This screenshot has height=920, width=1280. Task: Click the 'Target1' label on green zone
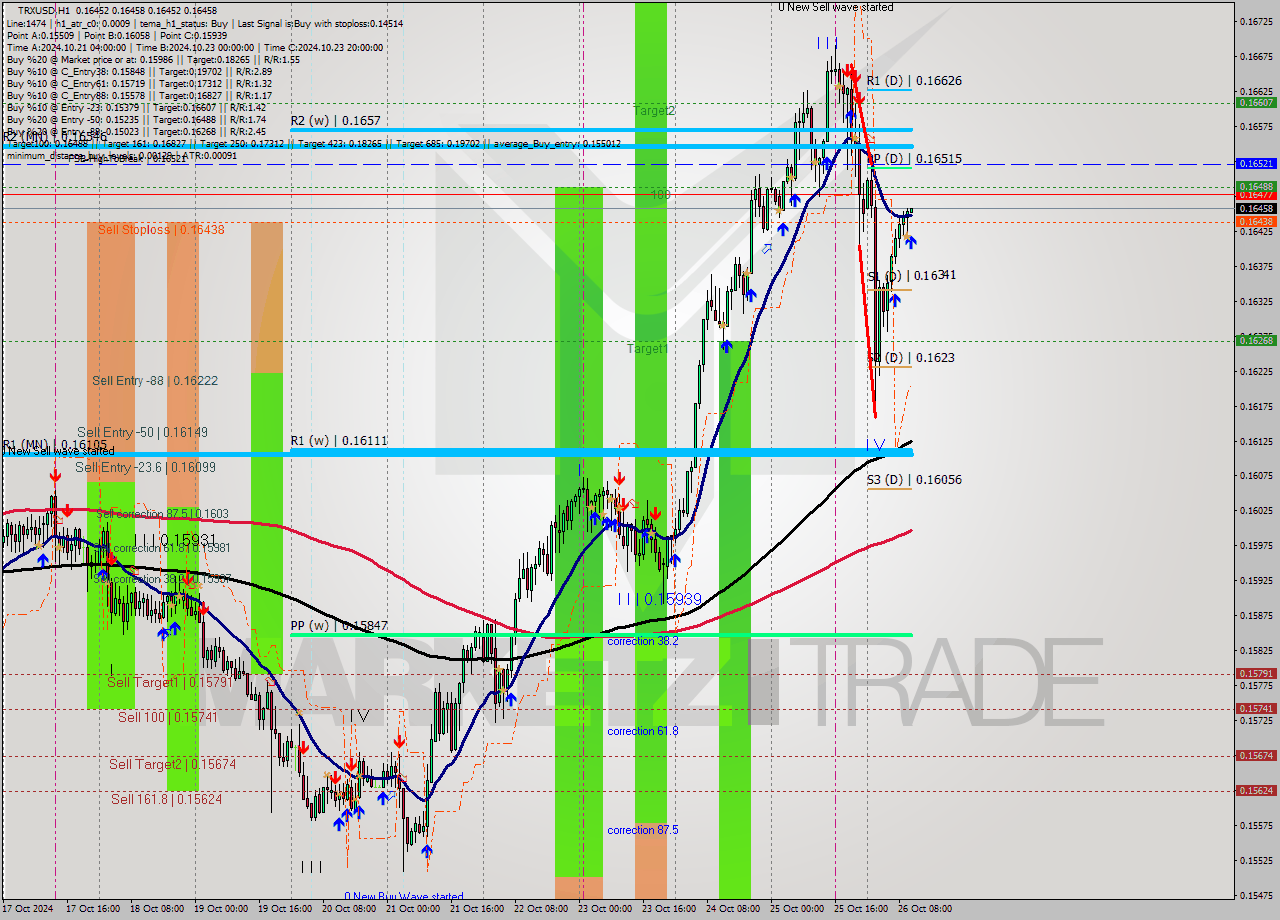point(647,349)
